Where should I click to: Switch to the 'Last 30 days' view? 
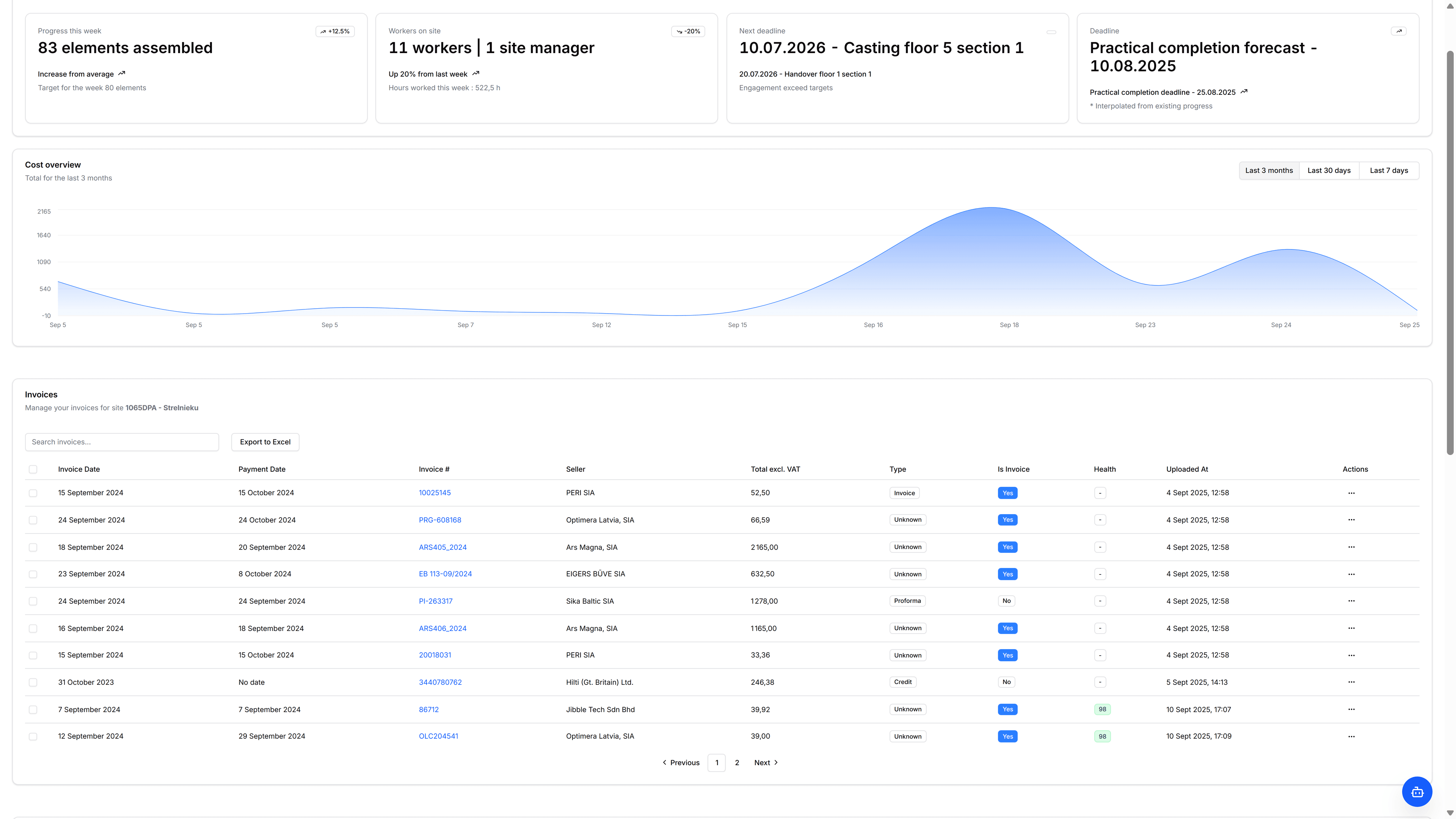point(1329,170)
